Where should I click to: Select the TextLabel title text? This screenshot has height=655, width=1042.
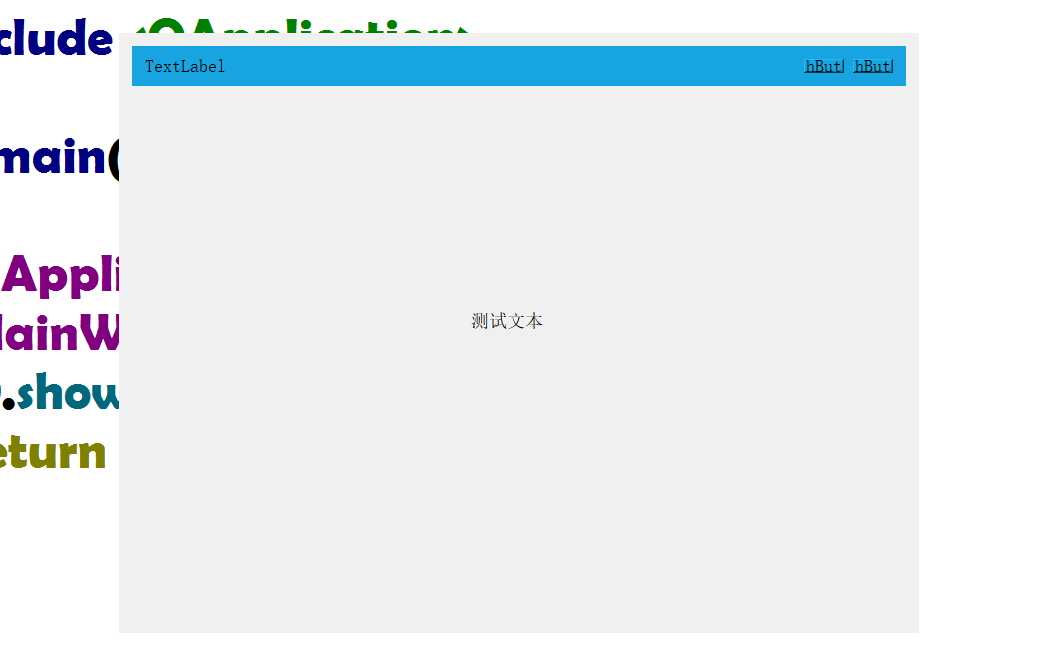[185, 66]
